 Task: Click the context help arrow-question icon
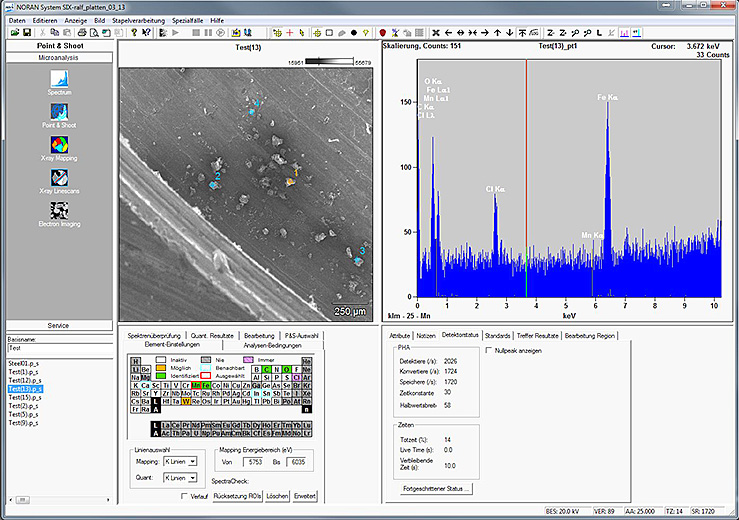pyautogui.click(x=146, y=33)
